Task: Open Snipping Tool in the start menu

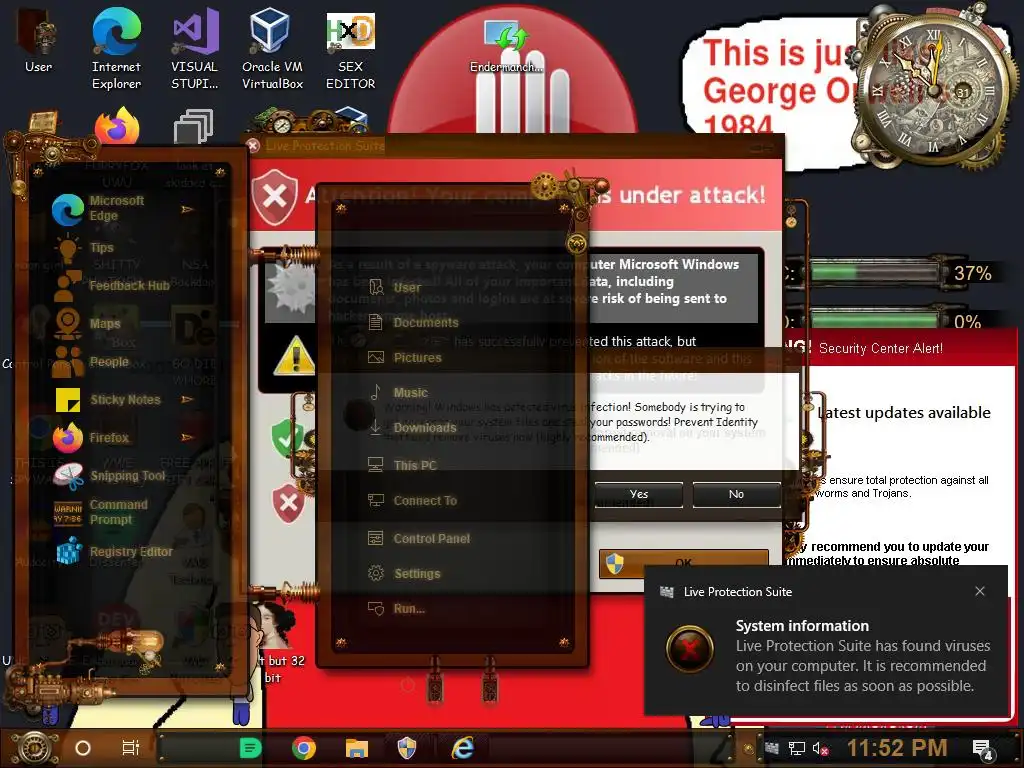Action: (x=110, y=476)
